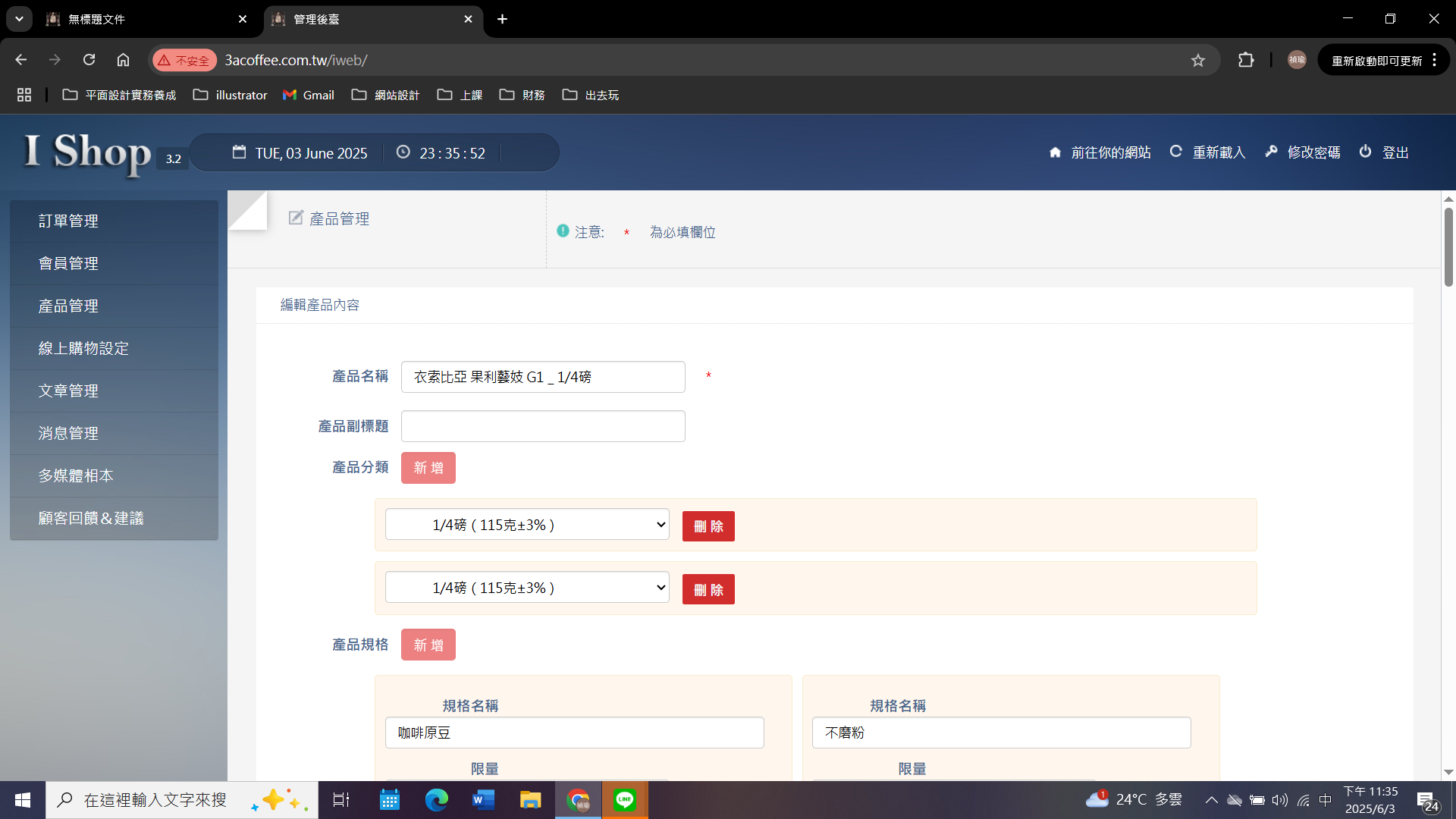Click the browser reload button
Viewport: 1456px width, 819px height.
pyautogui.click(x=89, y=60)
